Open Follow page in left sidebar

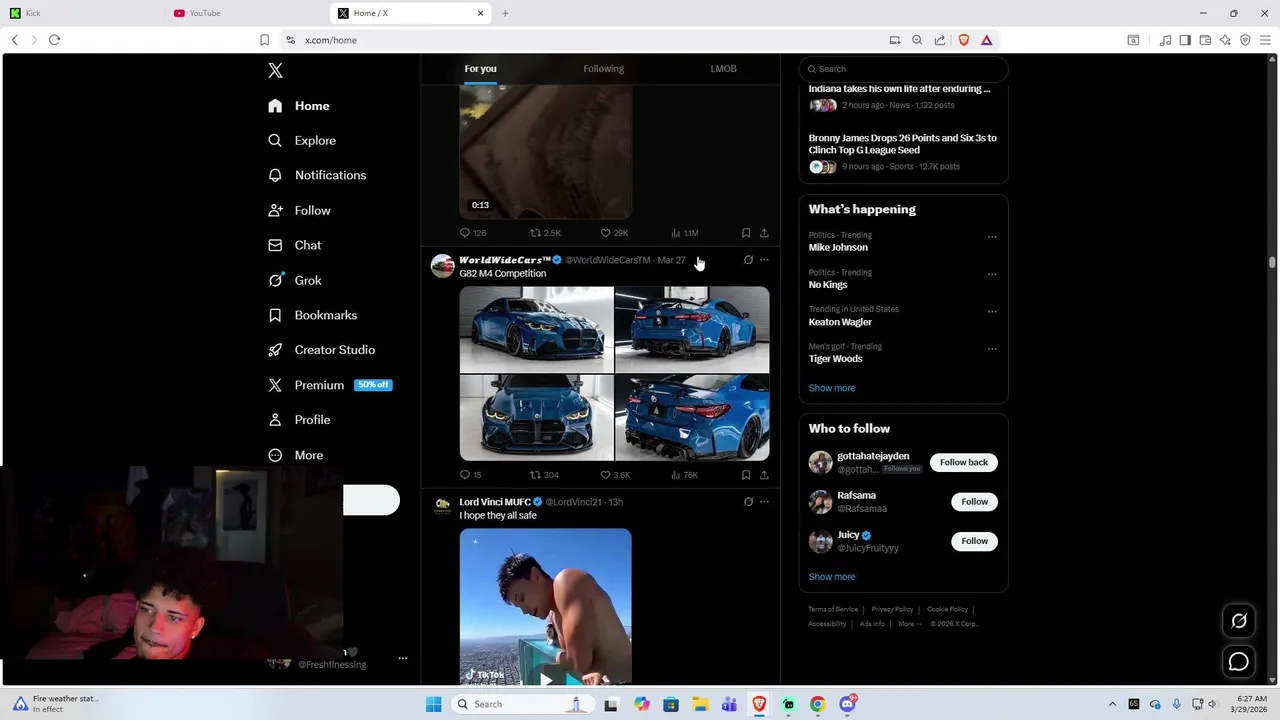tap(299, 210)
